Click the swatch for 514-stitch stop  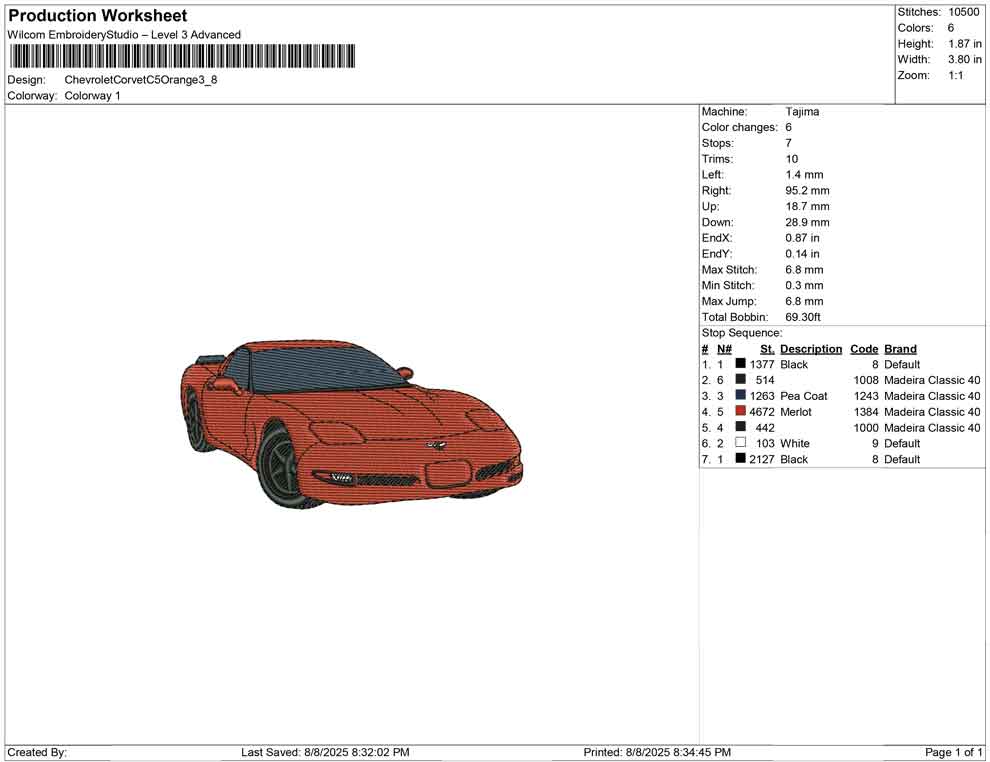[x=740, y=380]
